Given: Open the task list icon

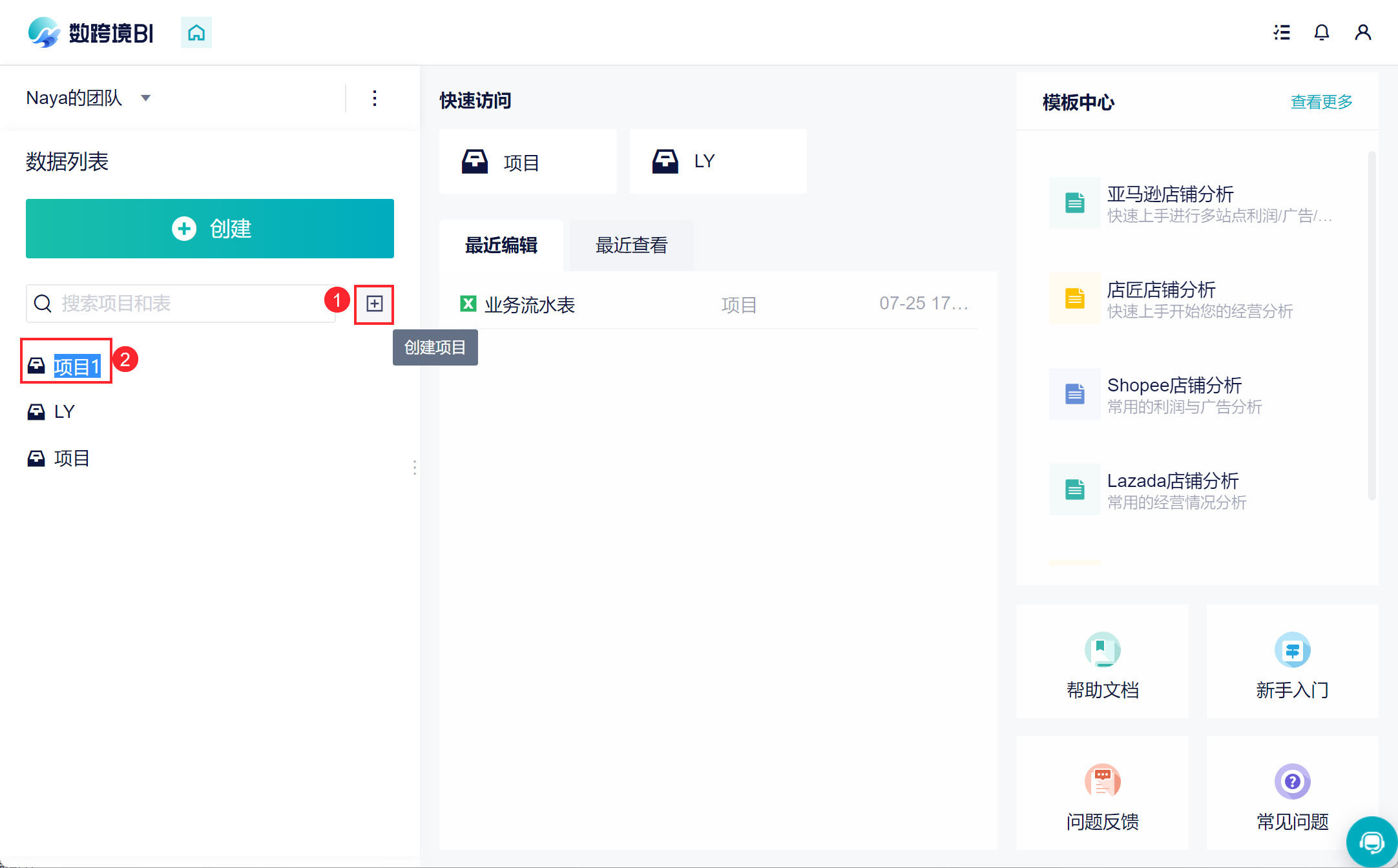Looking at the screenshot, I should tap(1282, 32).
